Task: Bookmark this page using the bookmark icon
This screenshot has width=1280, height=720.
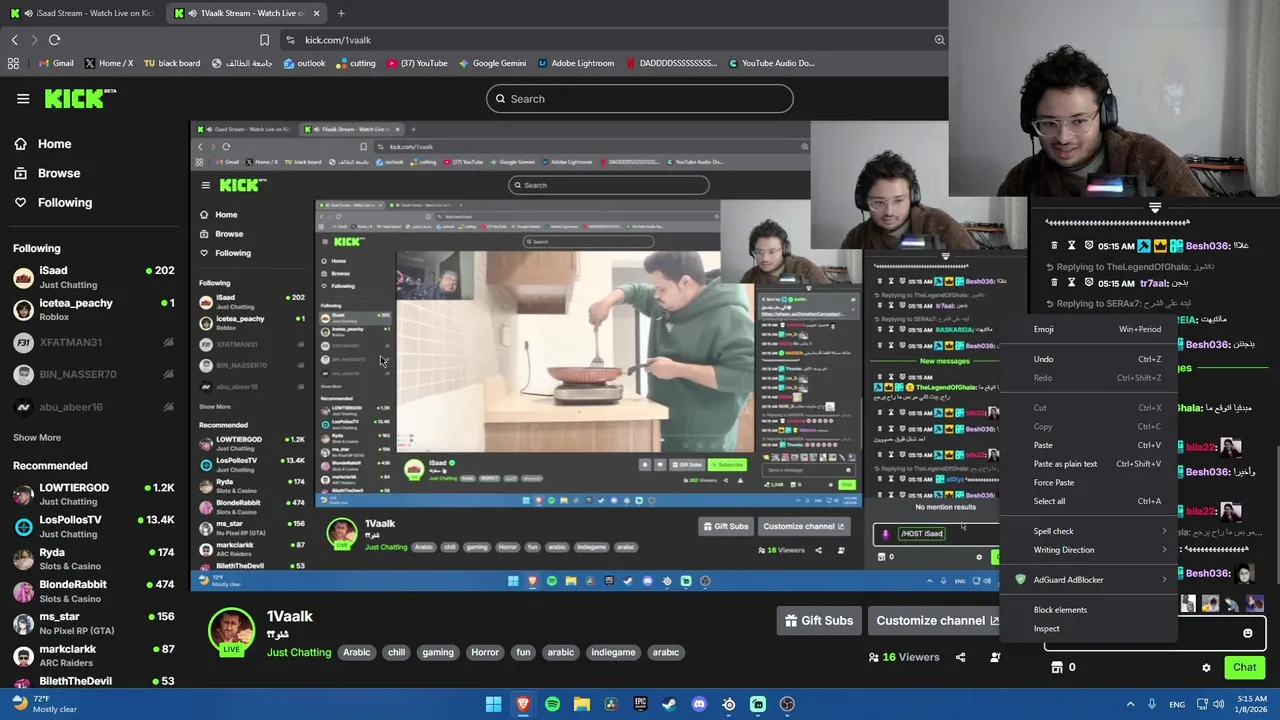Action: [264, 40]
